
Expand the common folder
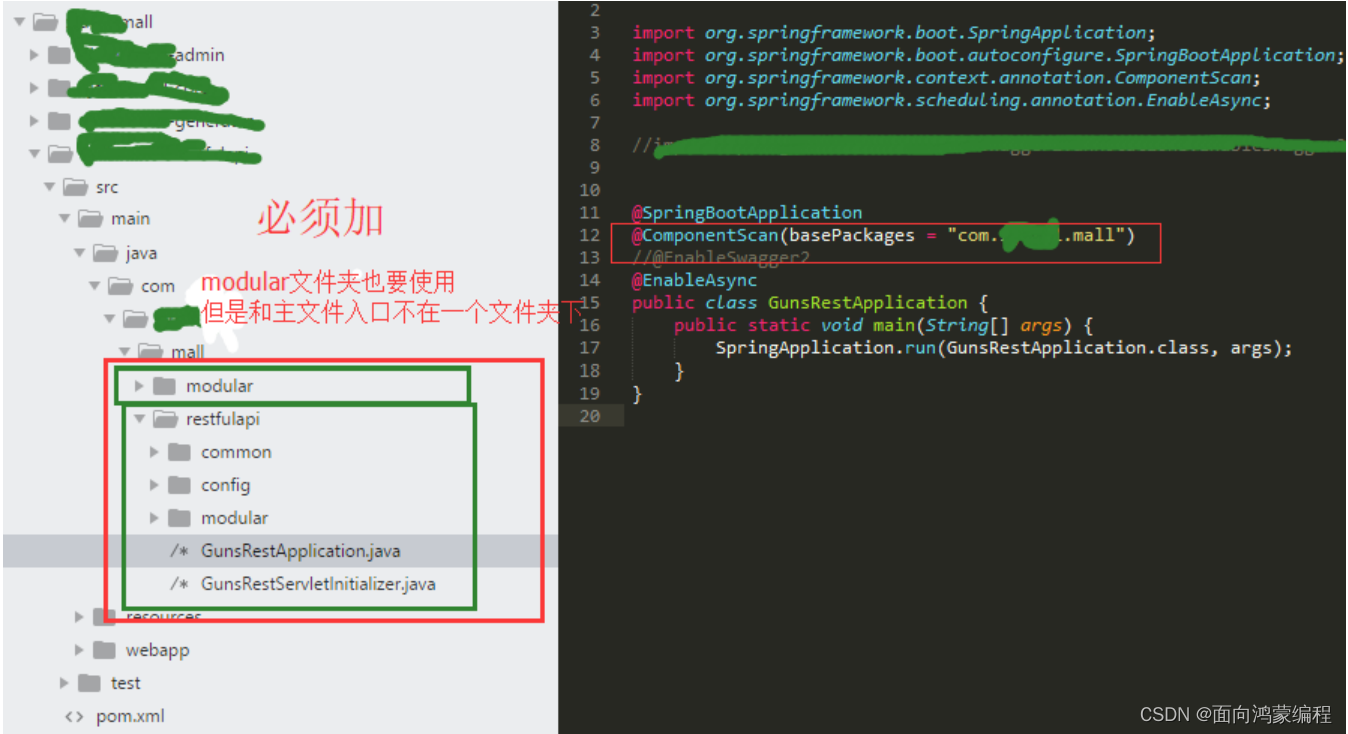click(154, 452)
